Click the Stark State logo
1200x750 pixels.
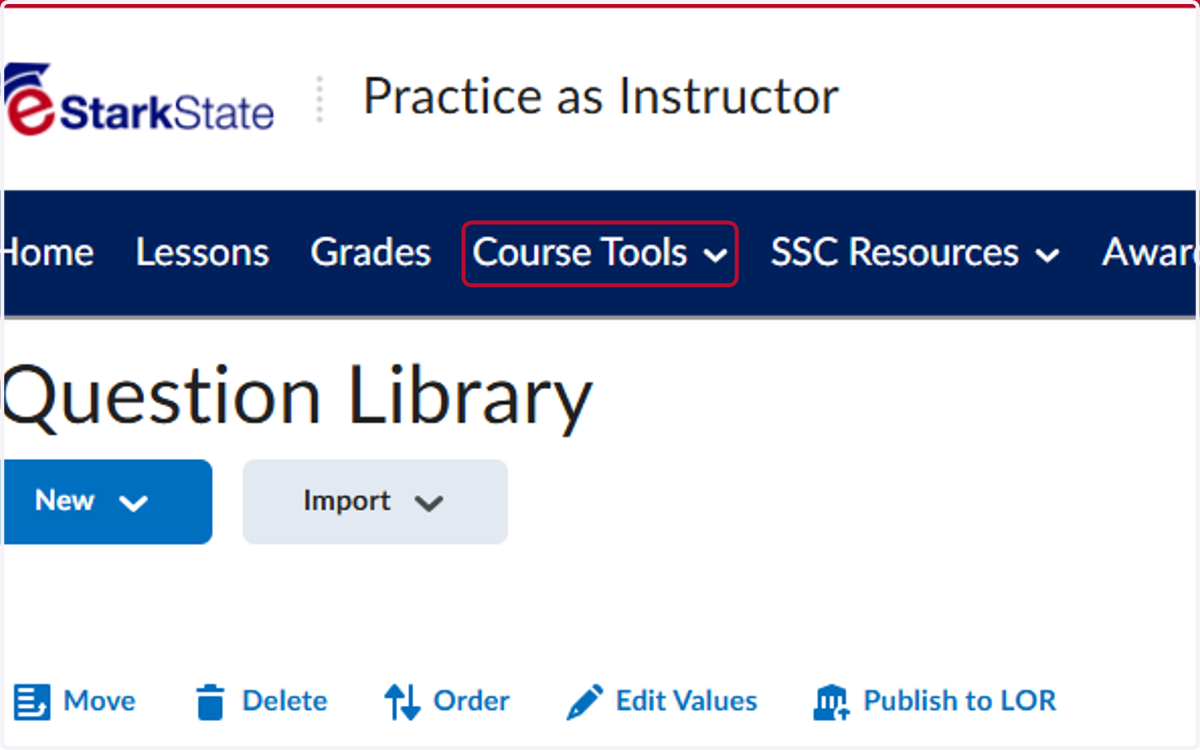[139, 99]
